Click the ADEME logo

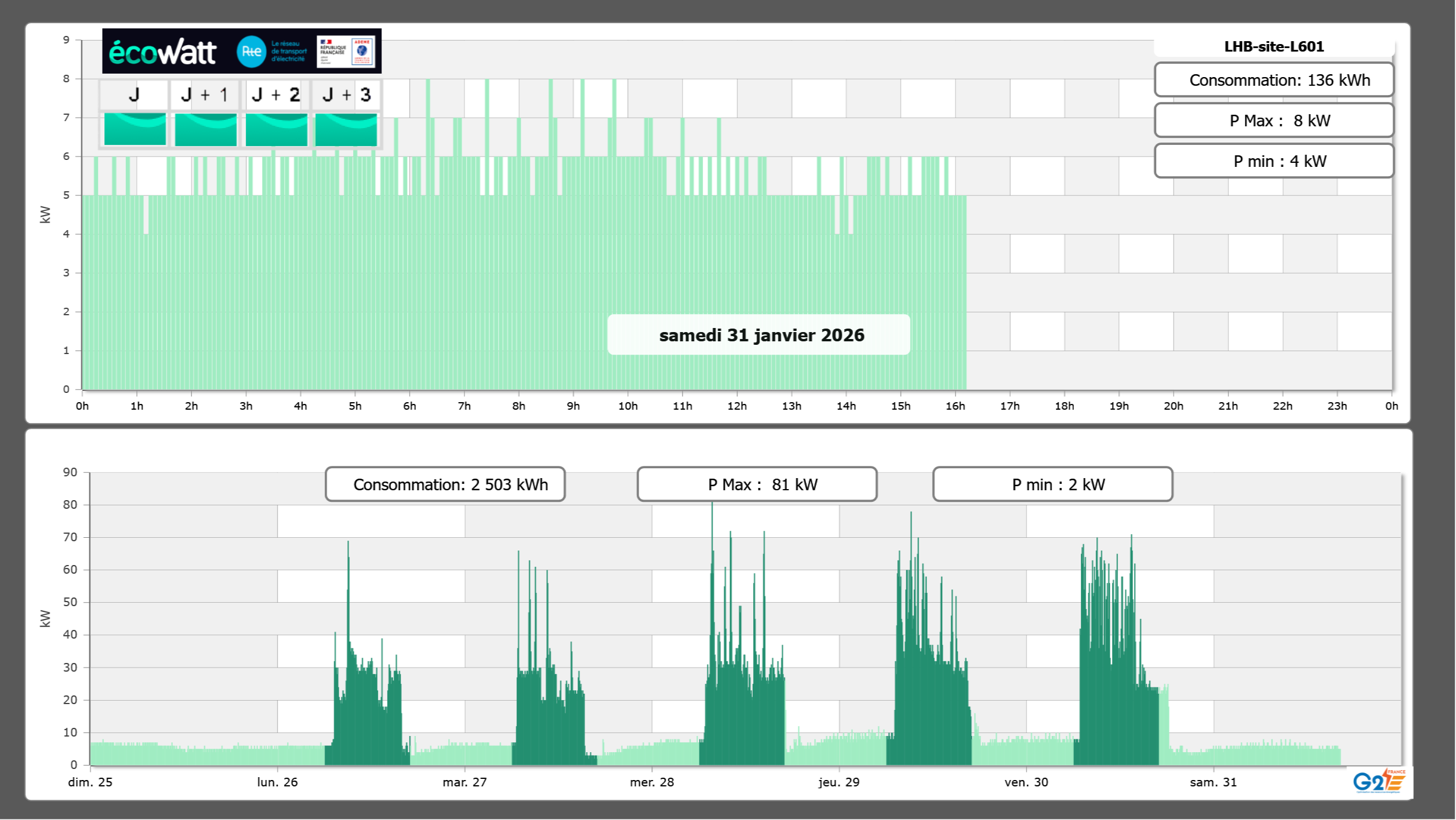pyautogui.click(x=362, y=52)
